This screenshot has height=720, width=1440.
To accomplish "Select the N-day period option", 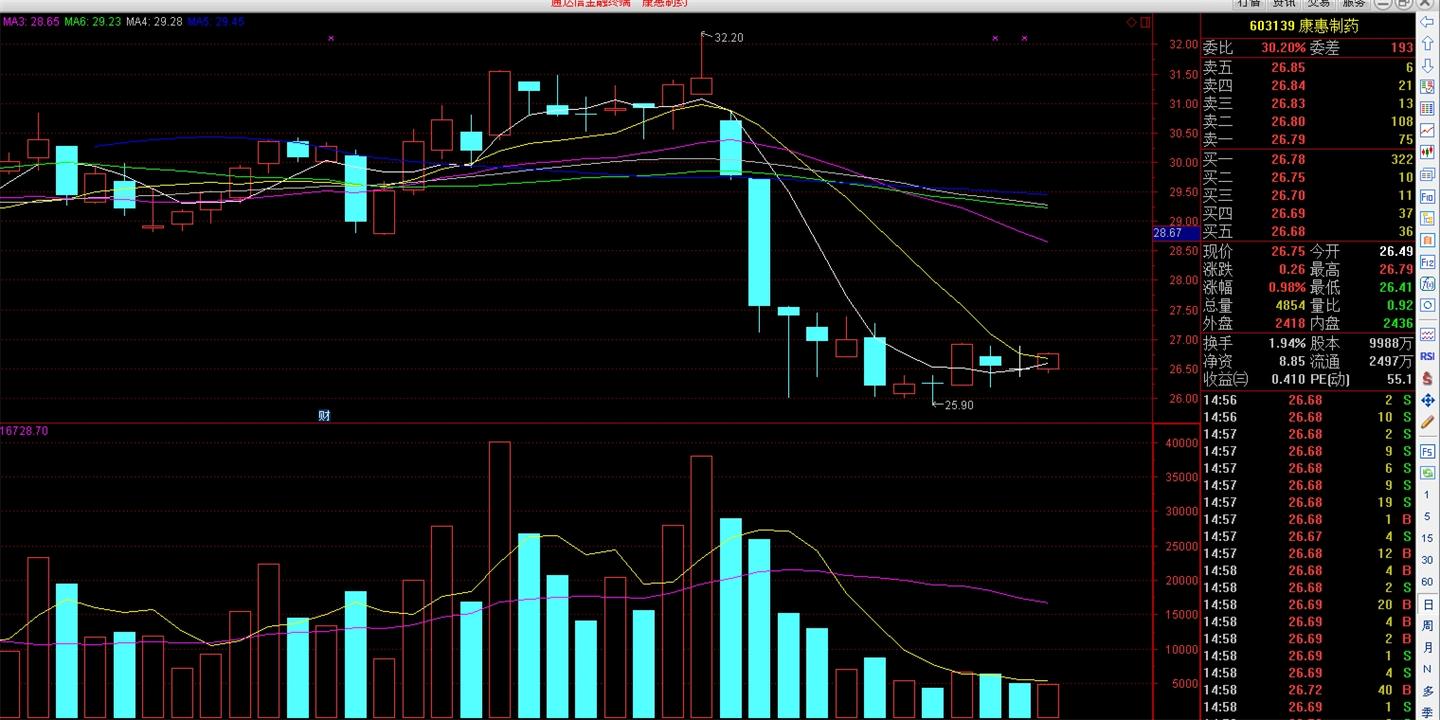I will tap(1428, 669).
